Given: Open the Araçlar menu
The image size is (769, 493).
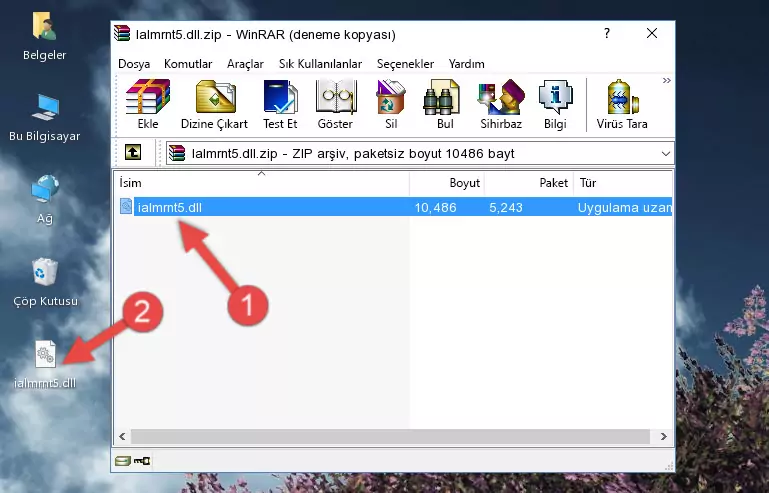Looking at the screenshot, I should tap(245, 64).
